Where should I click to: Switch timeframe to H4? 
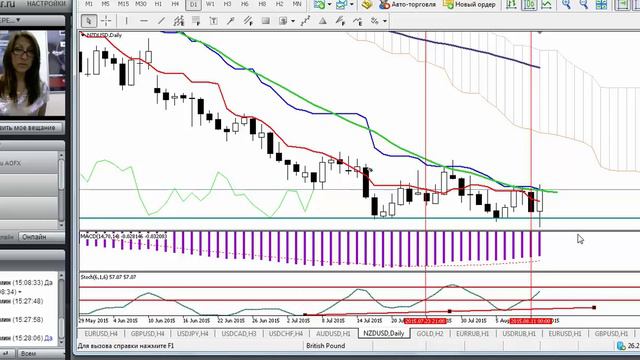[176, 4]
